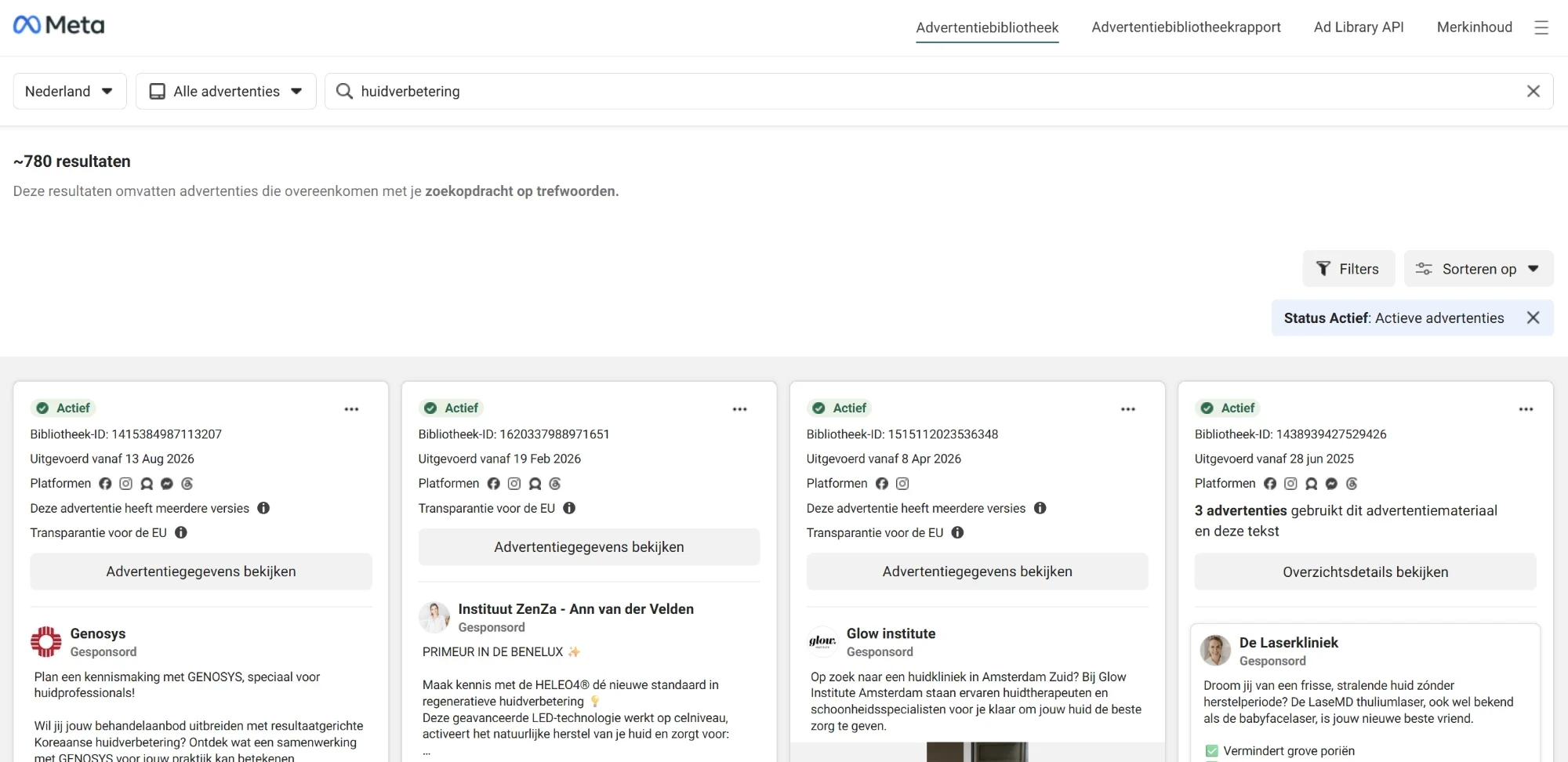Click Instagram platform icon on De Laserkliniek card
This screenshot has height=762, width=1568.
pyautogui.click(x=1290, y=484)
